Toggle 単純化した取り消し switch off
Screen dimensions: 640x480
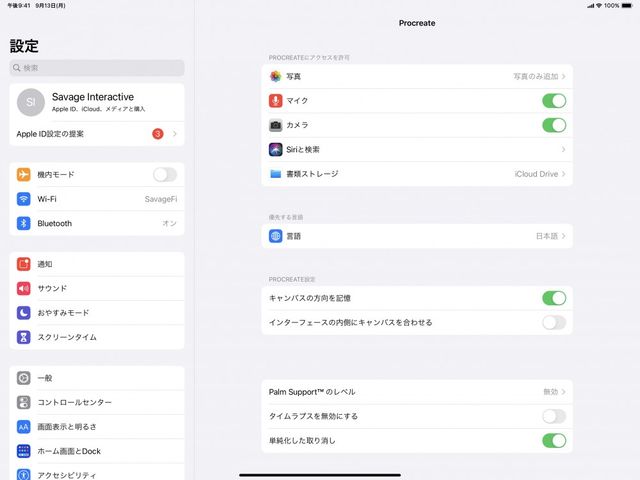click(x=554, y=440)
